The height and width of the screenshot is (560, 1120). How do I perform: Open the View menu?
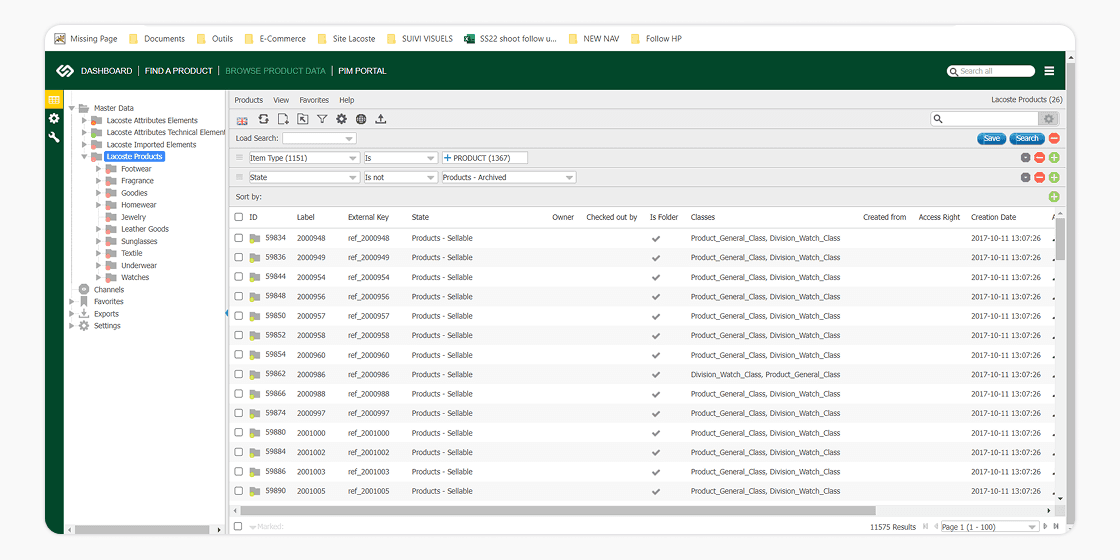(x=281, y=100)
